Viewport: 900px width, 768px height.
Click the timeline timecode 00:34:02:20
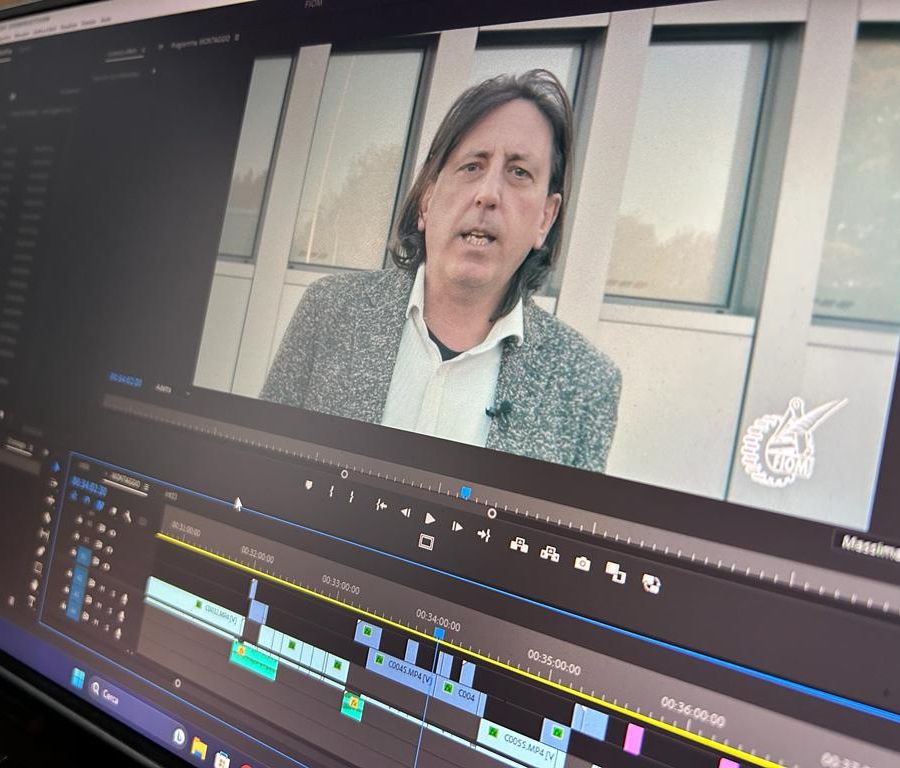pyautogui.click(x=90, y=487)
